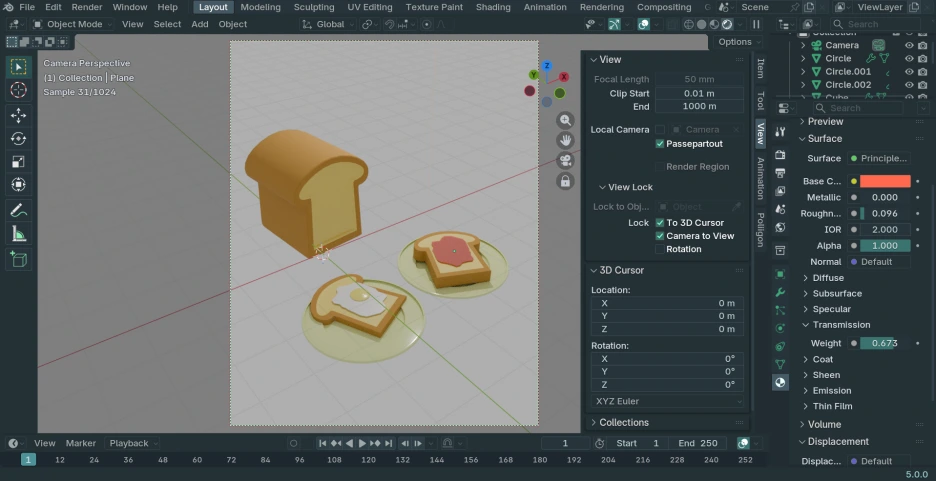Toggle camera view icon in viewport
The width and height of the screenshot is (936, 481).
[565, 161]
